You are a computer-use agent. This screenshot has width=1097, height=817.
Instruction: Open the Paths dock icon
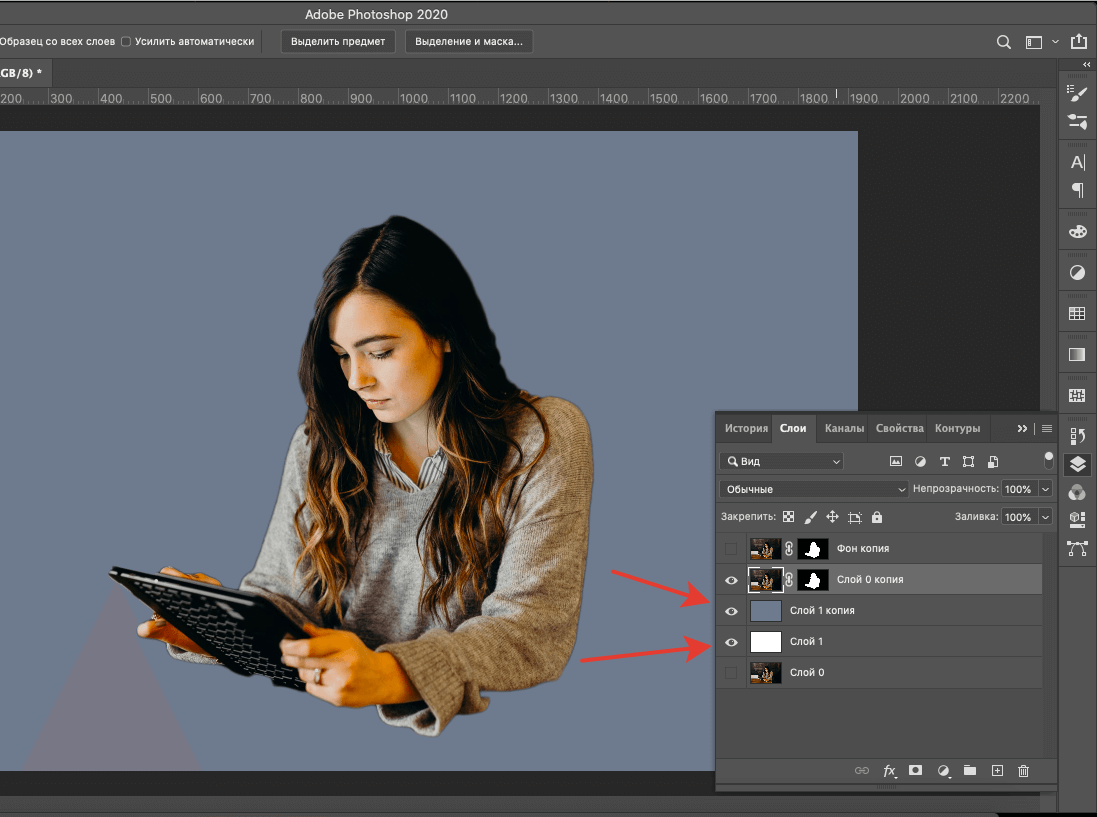tap(1077, 548)
